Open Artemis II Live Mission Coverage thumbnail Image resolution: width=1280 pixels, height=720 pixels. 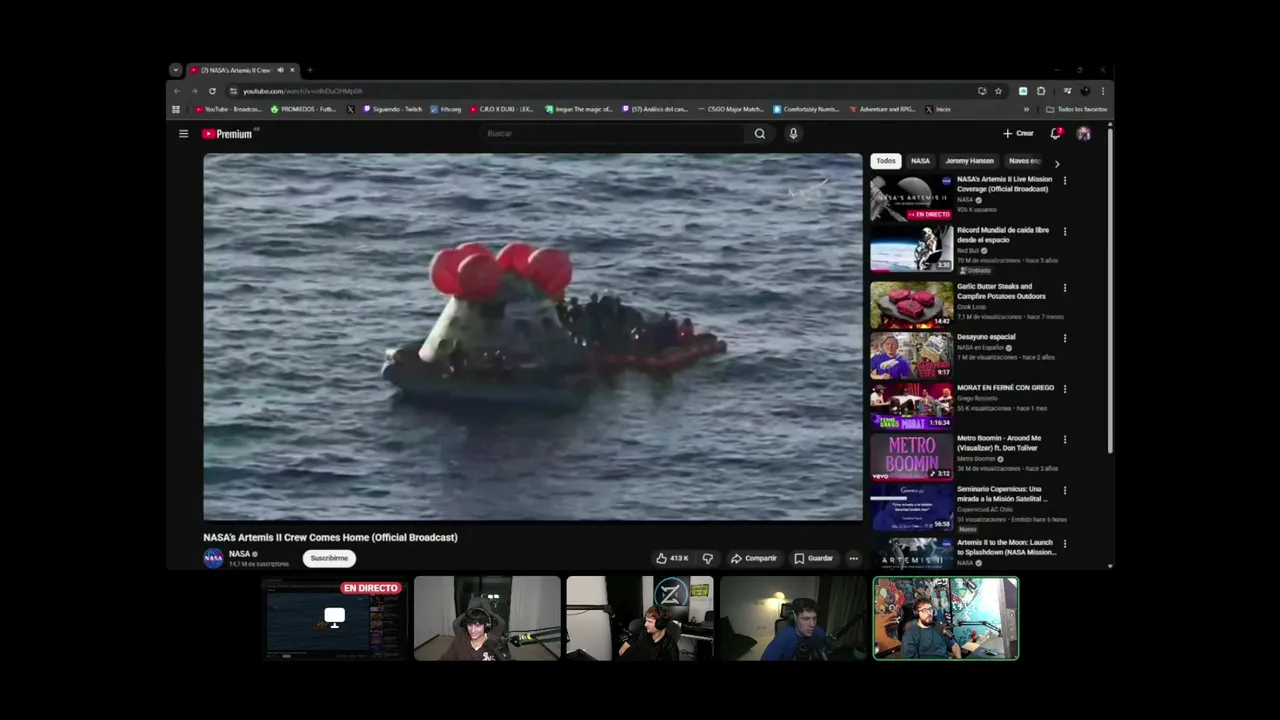[x=911, y=198]
